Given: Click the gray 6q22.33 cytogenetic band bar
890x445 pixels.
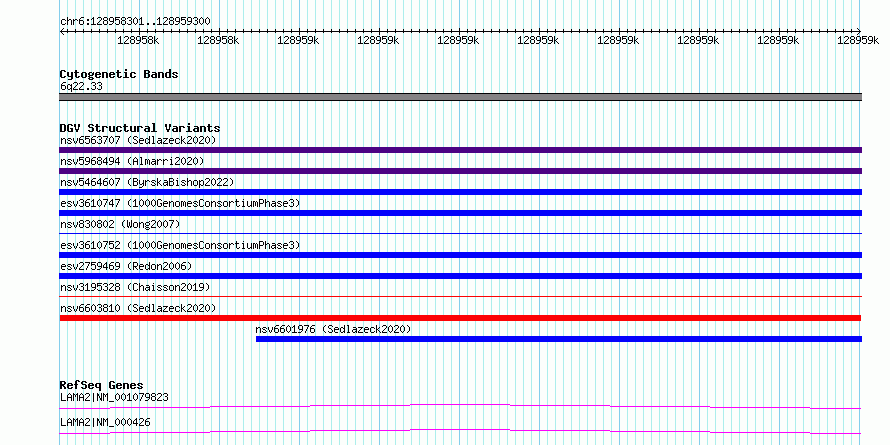Looking at the screenshot, I should click(460, 97).
